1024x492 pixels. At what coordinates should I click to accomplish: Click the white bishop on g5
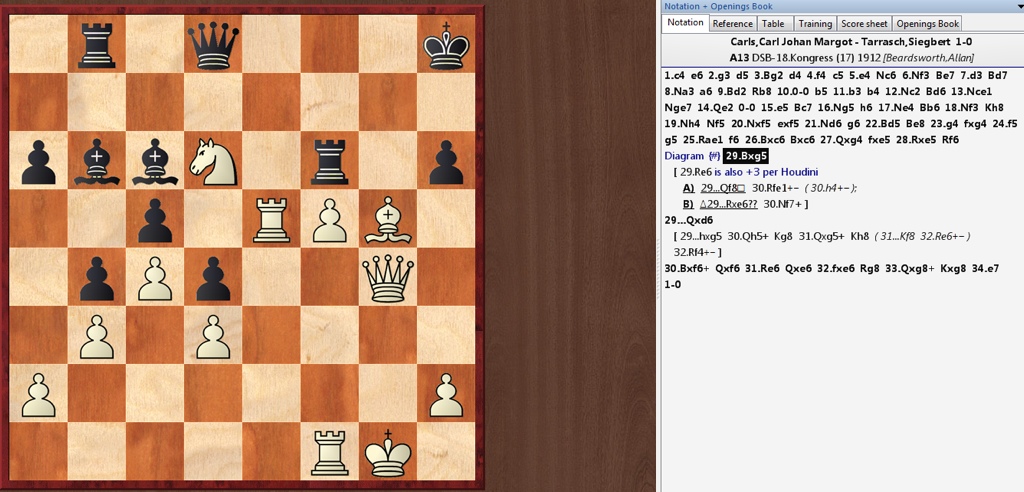click(387, 218)
